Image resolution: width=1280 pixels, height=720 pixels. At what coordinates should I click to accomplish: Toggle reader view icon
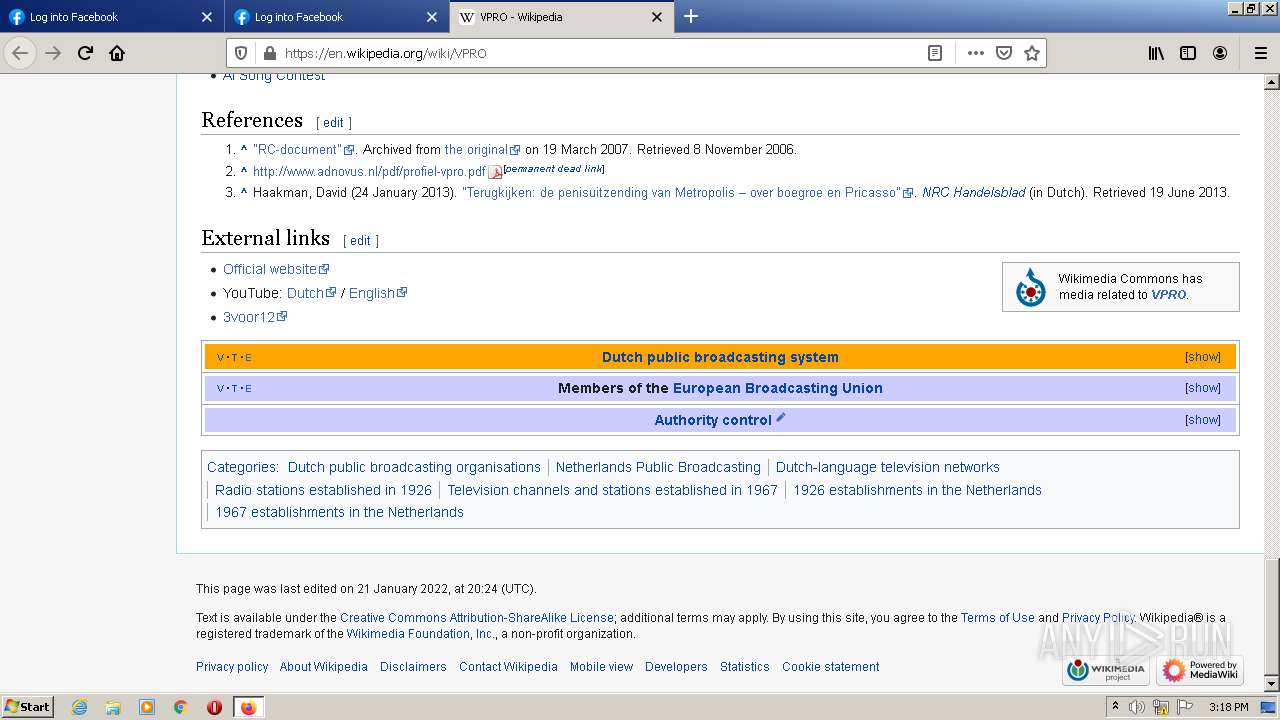point(935,53)
